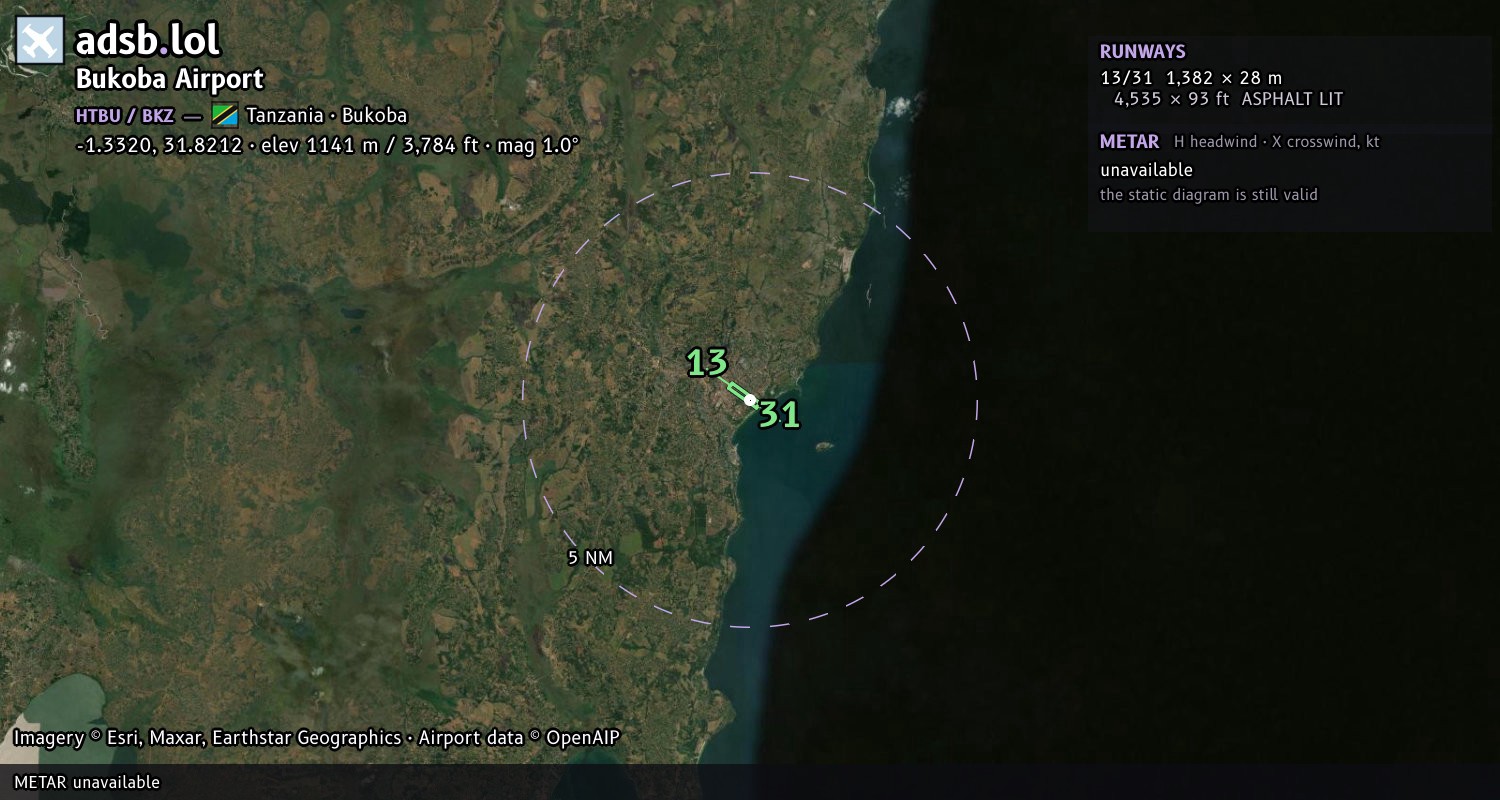Click the airport reference point marker on runway
1500x800 pixels.
[750, 400]
